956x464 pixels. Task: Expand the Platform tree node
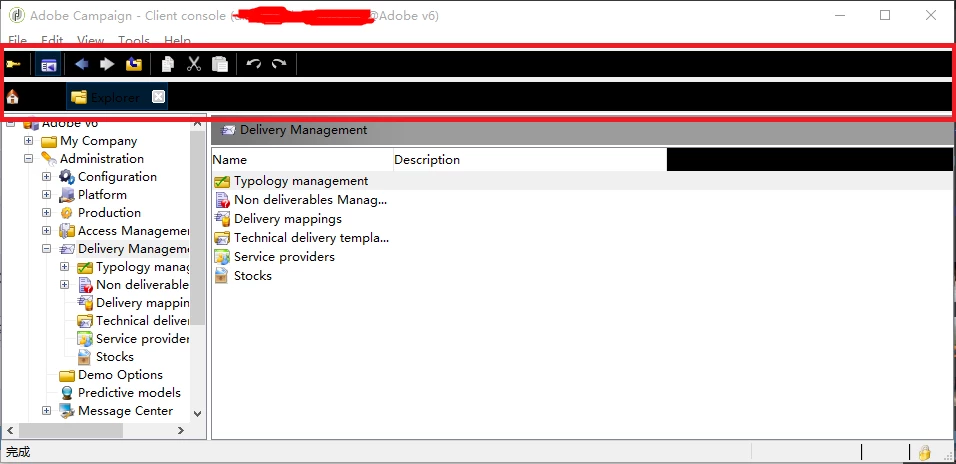(46, 195)
